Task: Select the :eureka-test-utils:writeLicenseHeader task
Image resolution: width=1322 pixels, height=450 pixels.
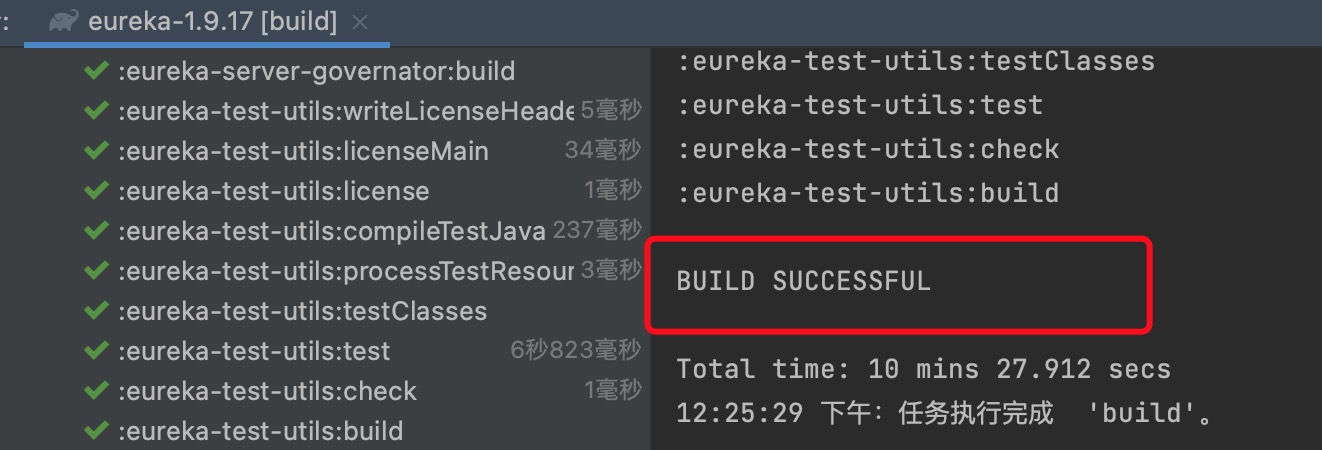Action: point(345,111)
